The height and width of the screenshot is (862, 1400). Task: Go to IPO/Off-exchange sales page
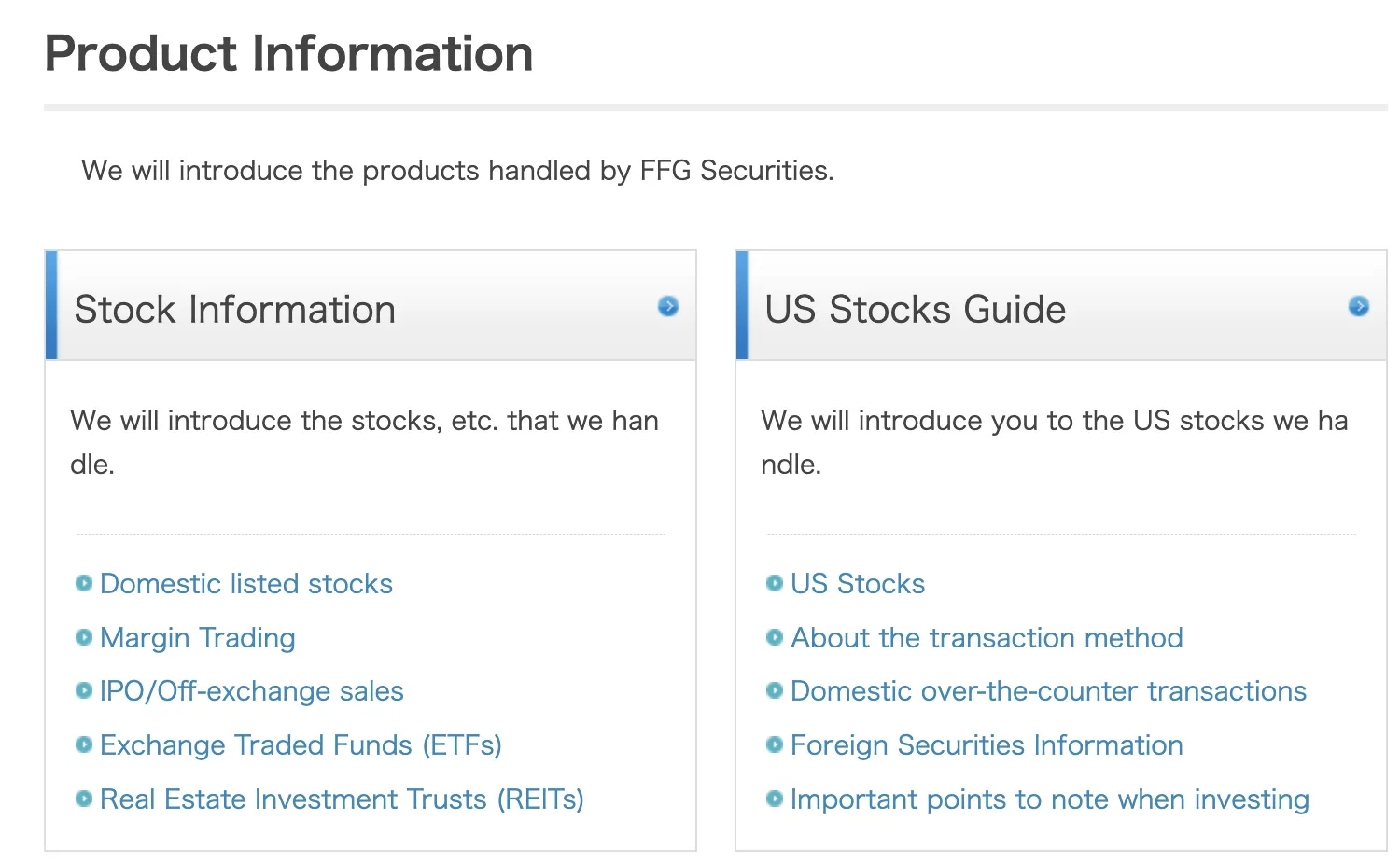252,691
